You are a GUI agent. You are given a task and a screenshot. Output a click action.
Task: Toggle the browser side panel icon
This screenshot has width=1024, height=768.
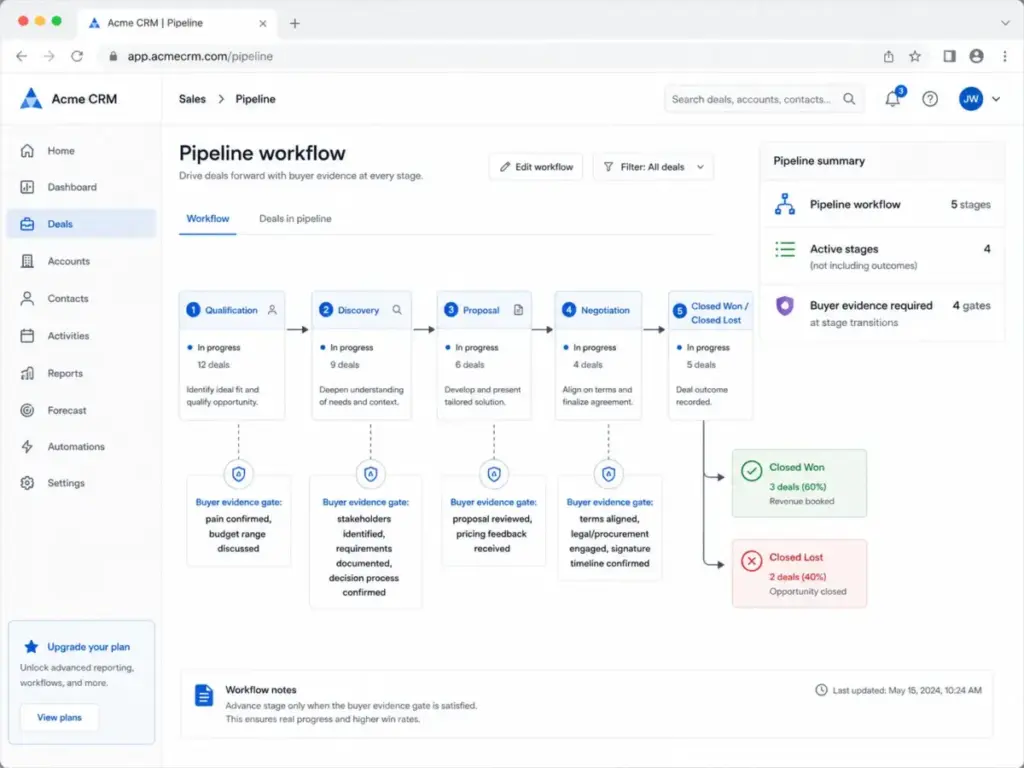click(950, 56)
